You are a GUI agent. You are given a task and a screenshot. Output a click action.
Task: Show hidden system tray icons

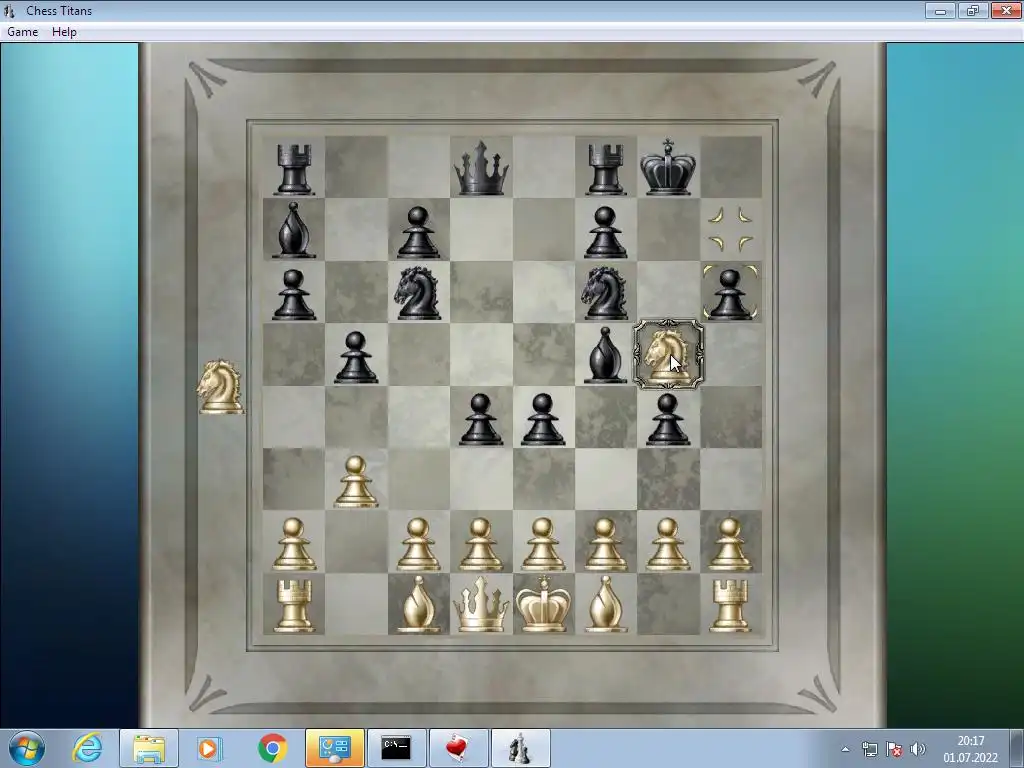point(845,750)
